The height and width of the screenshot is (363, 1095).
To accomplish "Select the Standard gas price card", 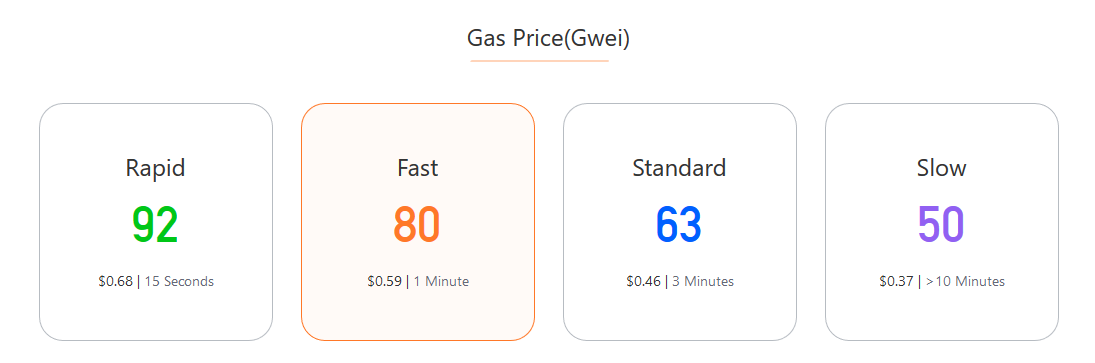I will [x=679, y=222].
